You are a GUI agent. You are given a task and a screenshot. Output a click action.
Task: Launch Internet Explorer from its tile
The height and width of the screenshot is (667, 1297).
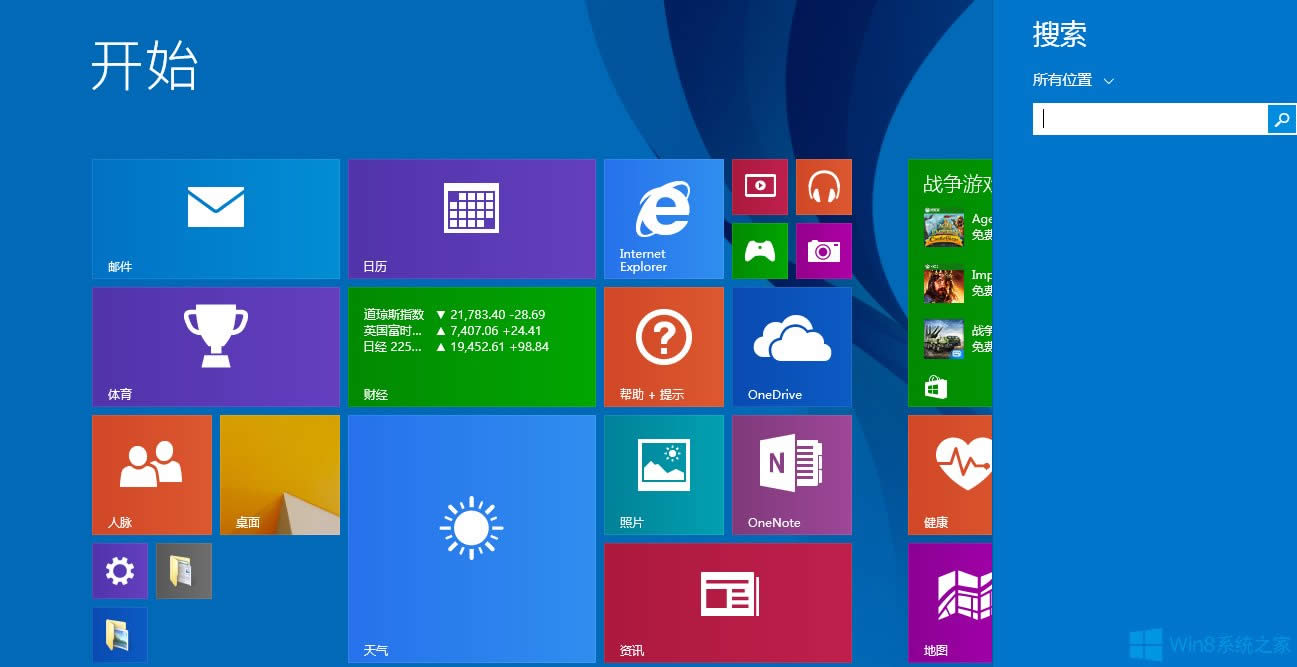(x=663, y=218)
